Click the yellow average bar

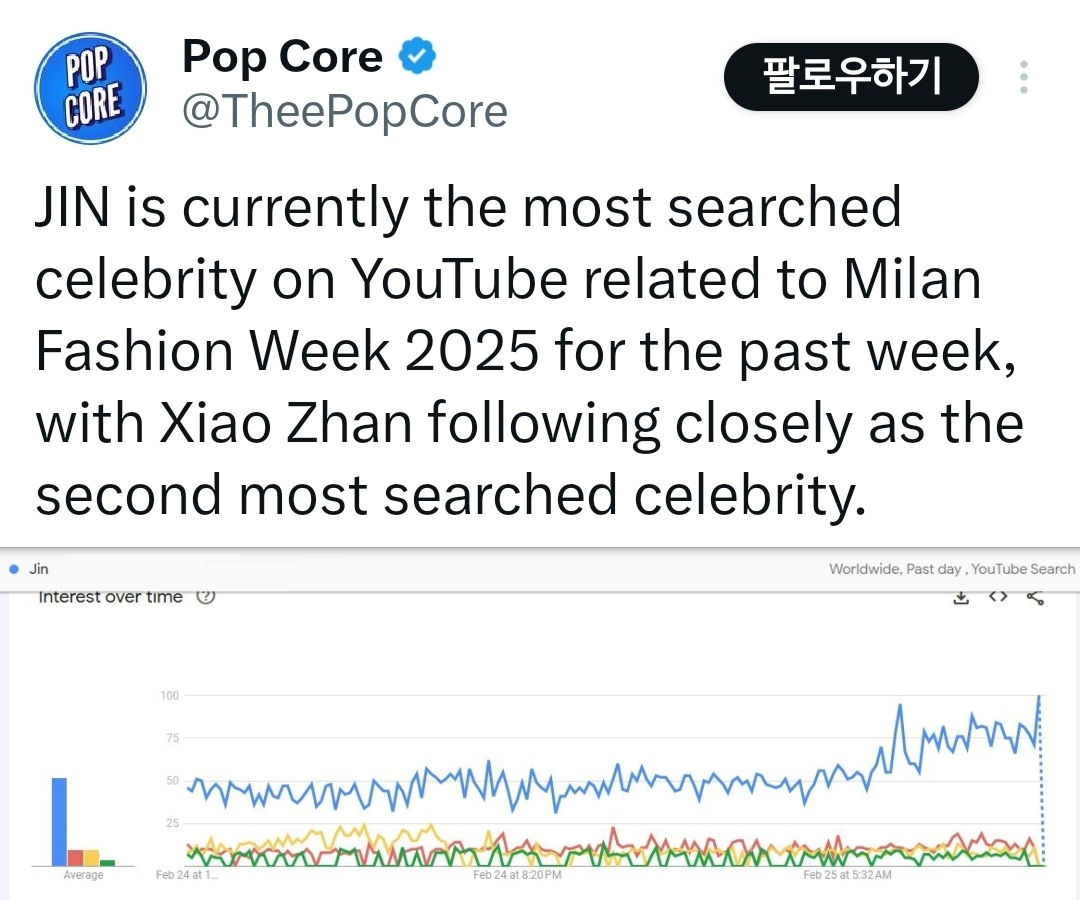click(x=91, y=857)
